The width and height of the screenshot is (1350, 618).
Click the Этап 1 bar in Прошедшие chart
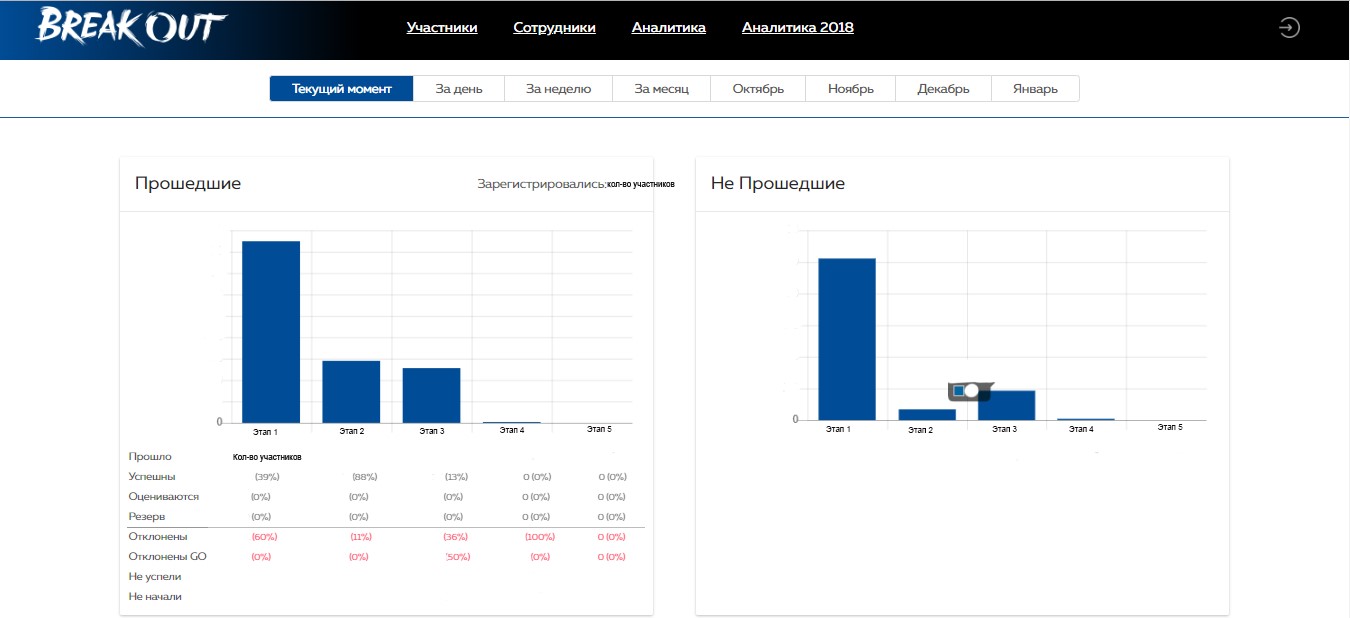[x=270, y=330]
